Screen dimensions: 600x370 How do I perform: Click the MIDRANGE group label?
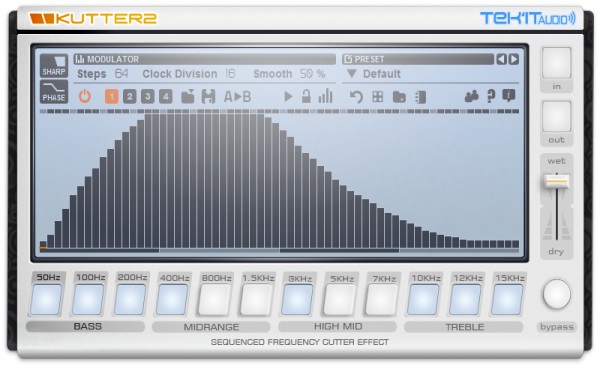point(211,327)
